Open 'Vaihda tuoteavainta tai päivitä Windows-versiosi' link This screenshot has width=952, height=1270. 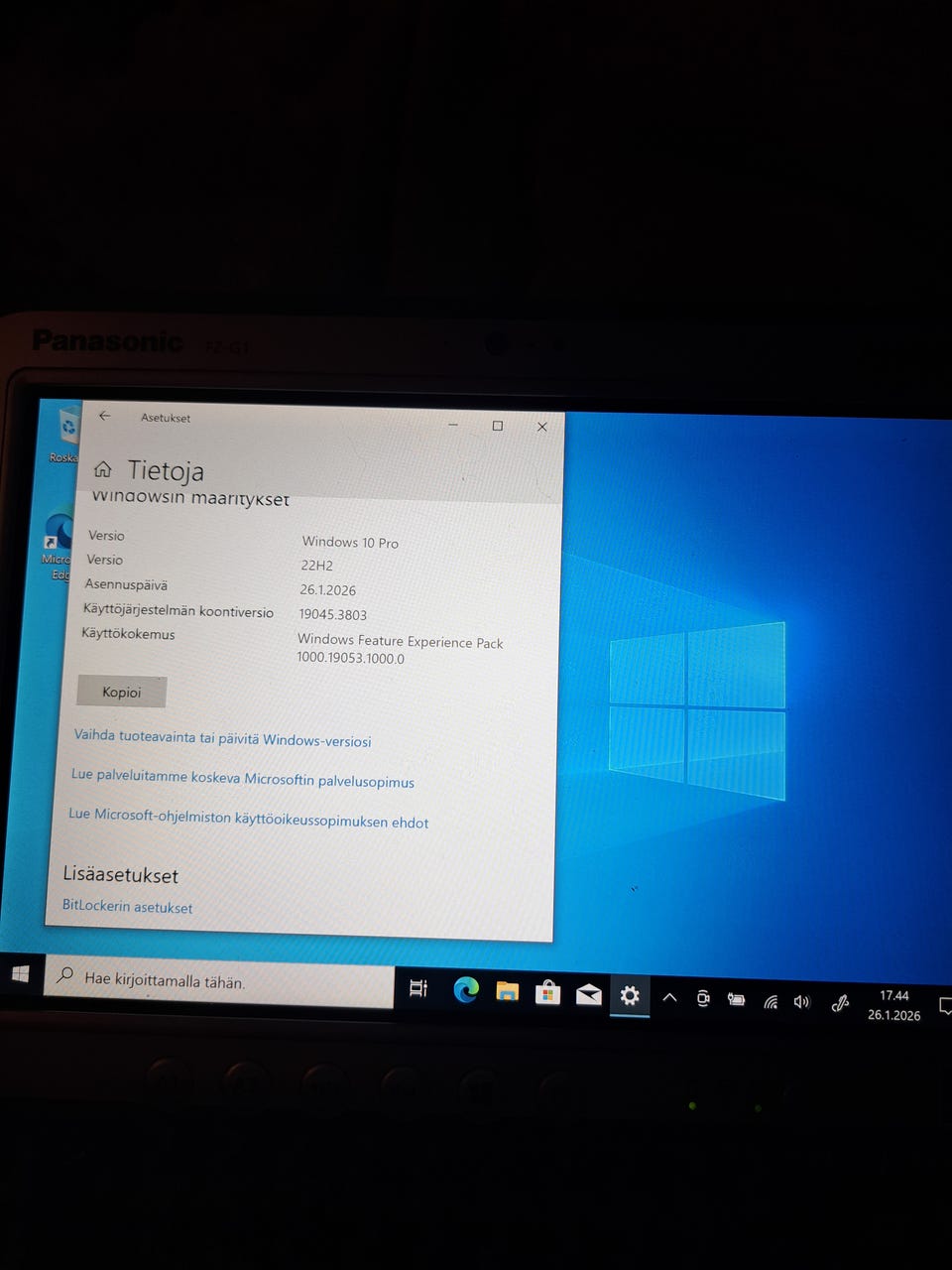(223, 738)
